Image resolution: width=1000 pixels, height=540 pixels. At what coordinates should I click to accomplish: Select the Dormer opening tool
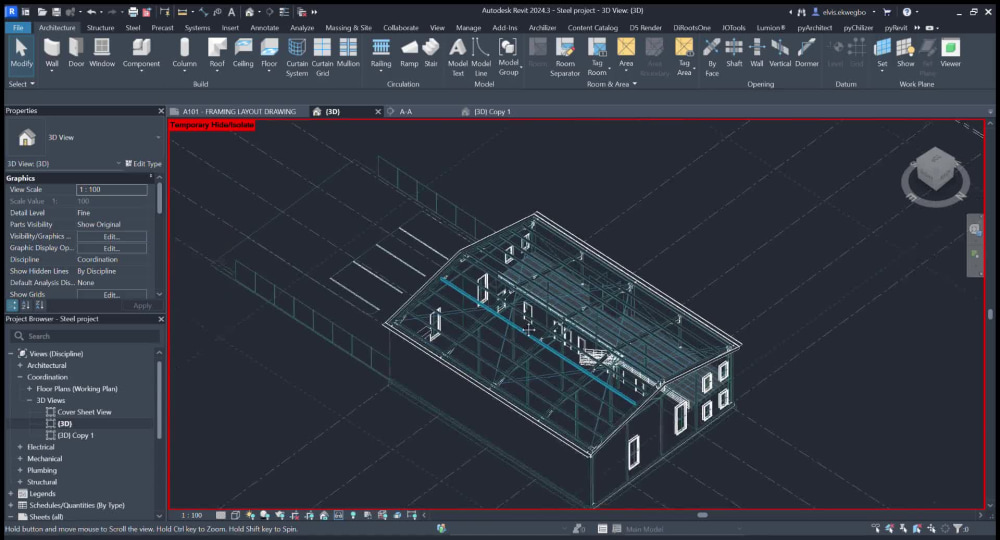point(807,52)
